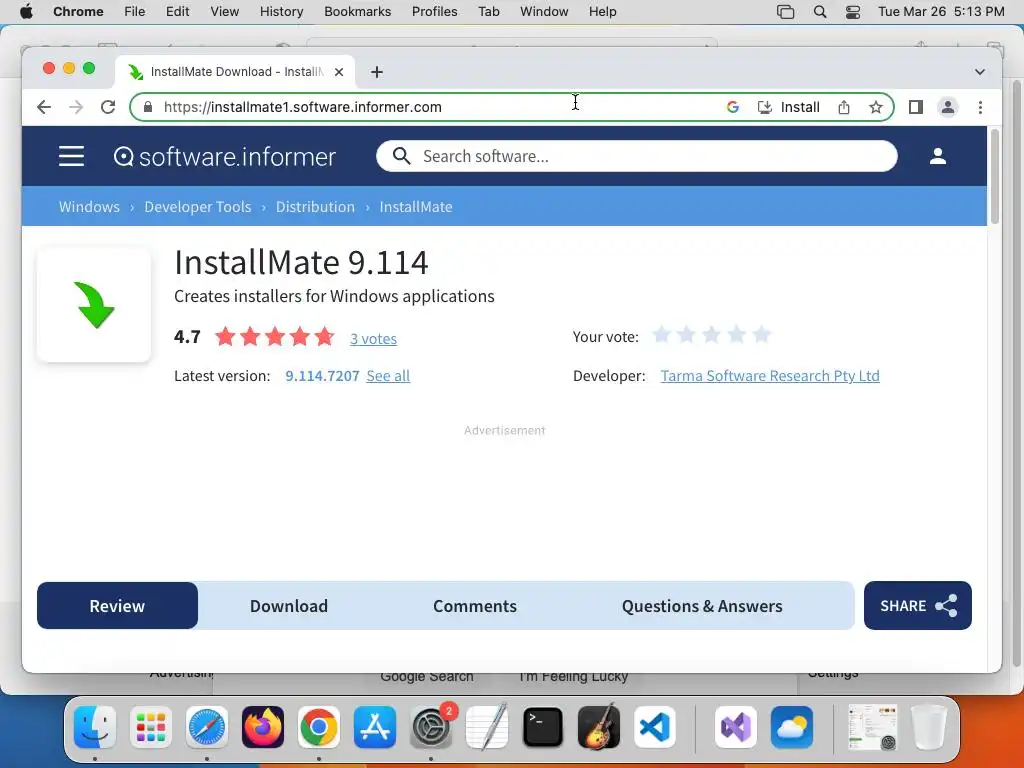Open the hamburger menu on software.informer
The image size is (1024, 768).
click(x=71, y=156)
